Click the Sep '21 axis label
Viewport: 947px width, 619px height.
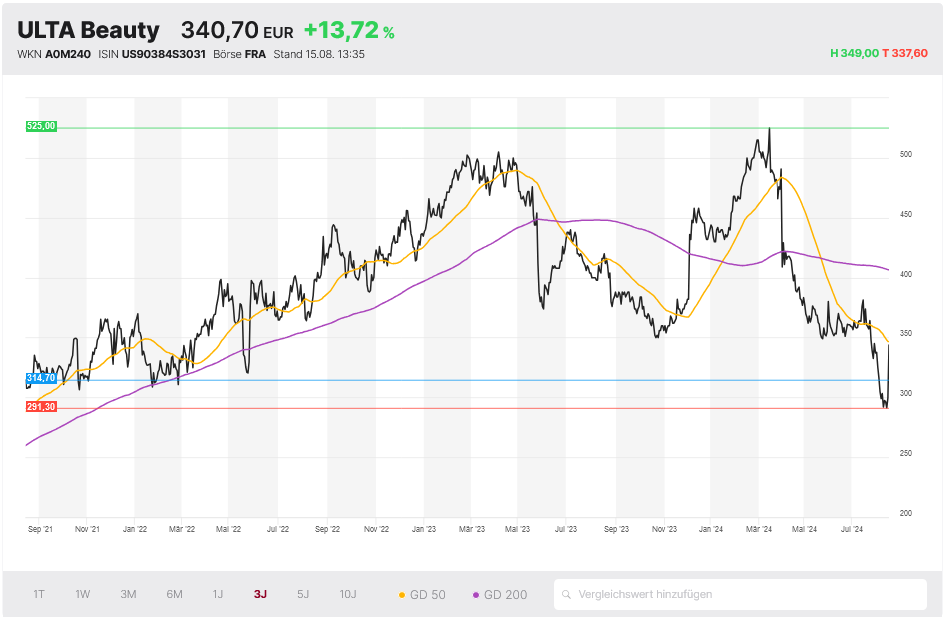coord(40,529)
